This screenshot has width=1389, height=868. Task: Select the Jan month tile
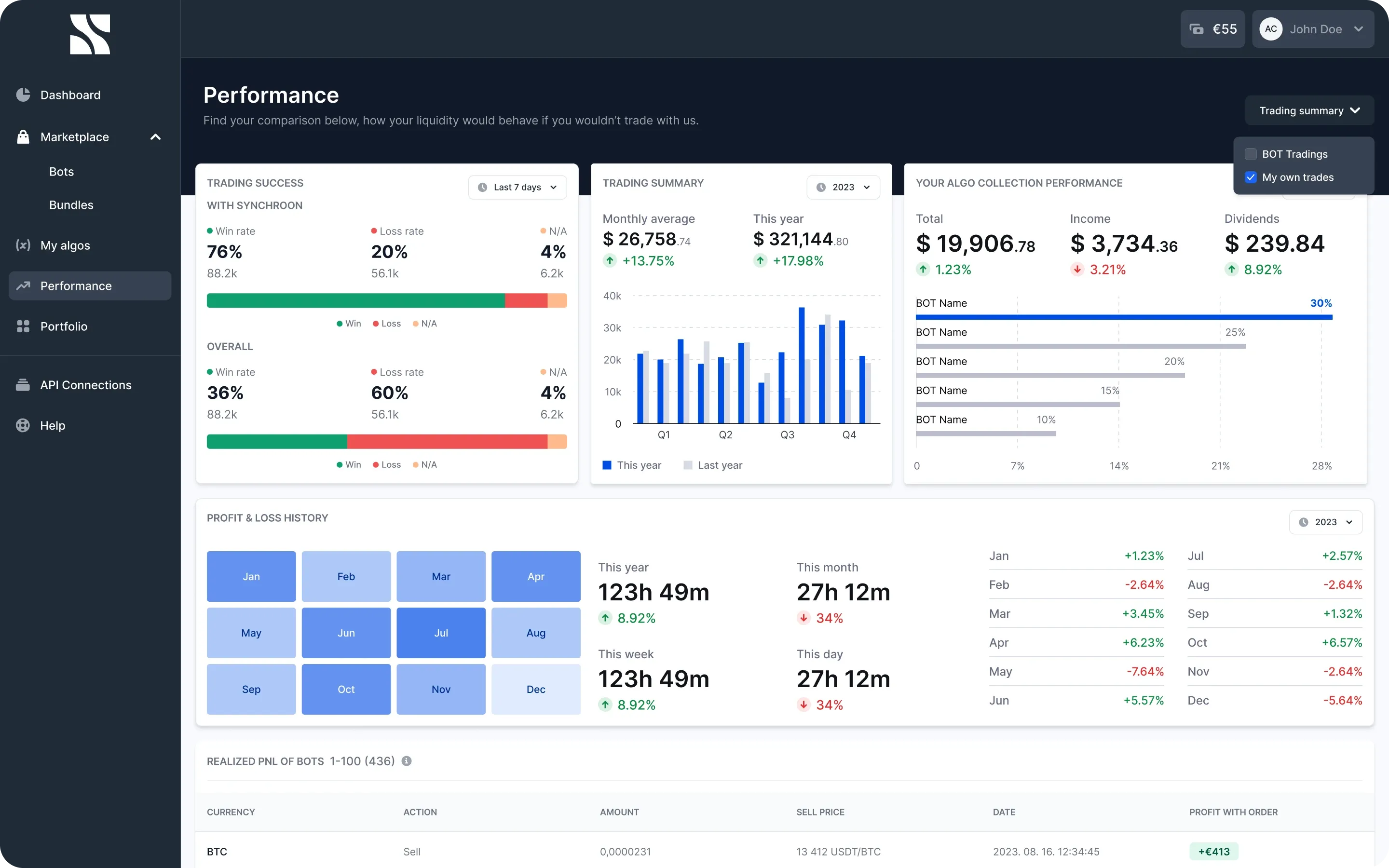(251, 576)
